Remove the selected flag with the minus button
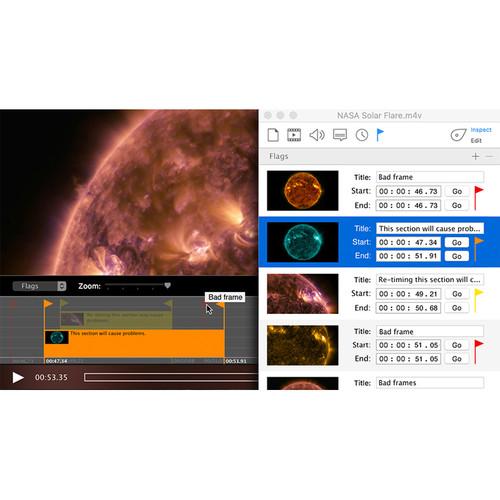Viewport: 500px width, 500px height. coord(489,156)
